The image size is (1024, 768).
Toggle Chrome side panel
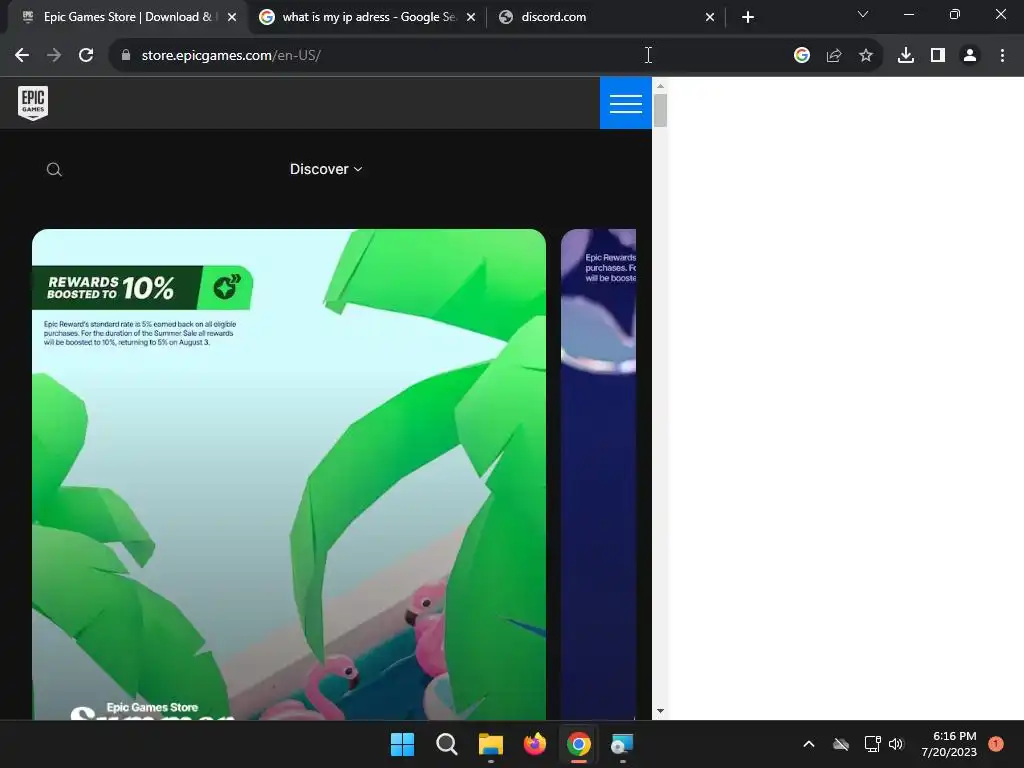938,56
